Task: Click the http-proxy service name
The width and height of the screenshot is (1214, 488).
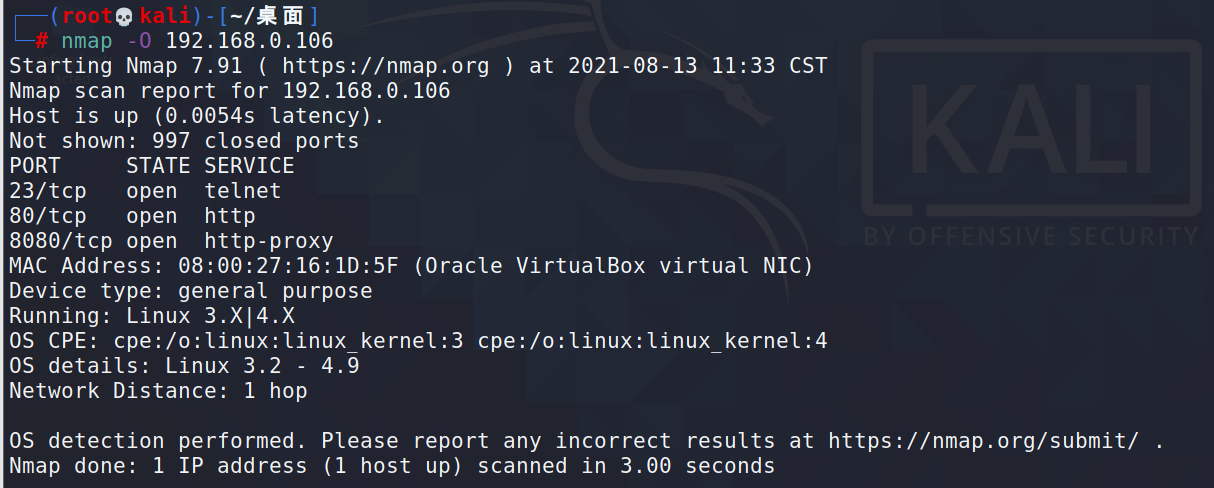Action: 269,241
